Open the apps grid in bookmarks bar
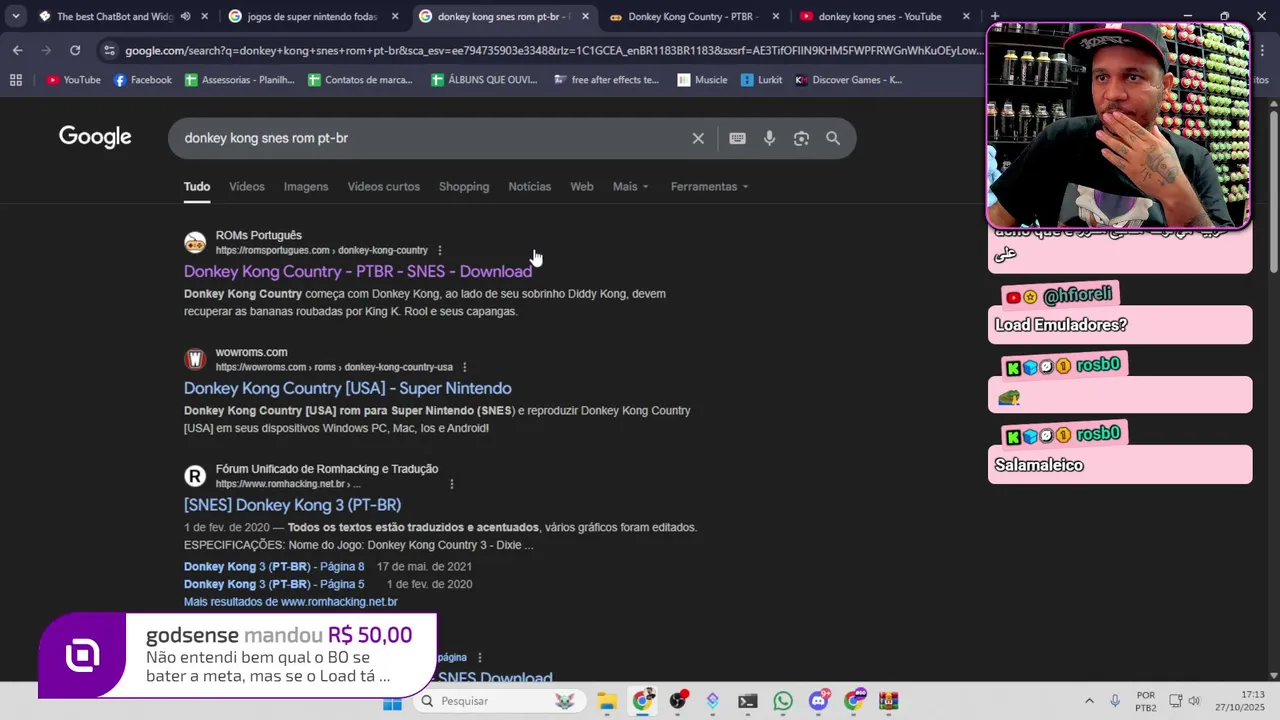The width and height of the screenshot is (1280, 720). tap(16, 80)
